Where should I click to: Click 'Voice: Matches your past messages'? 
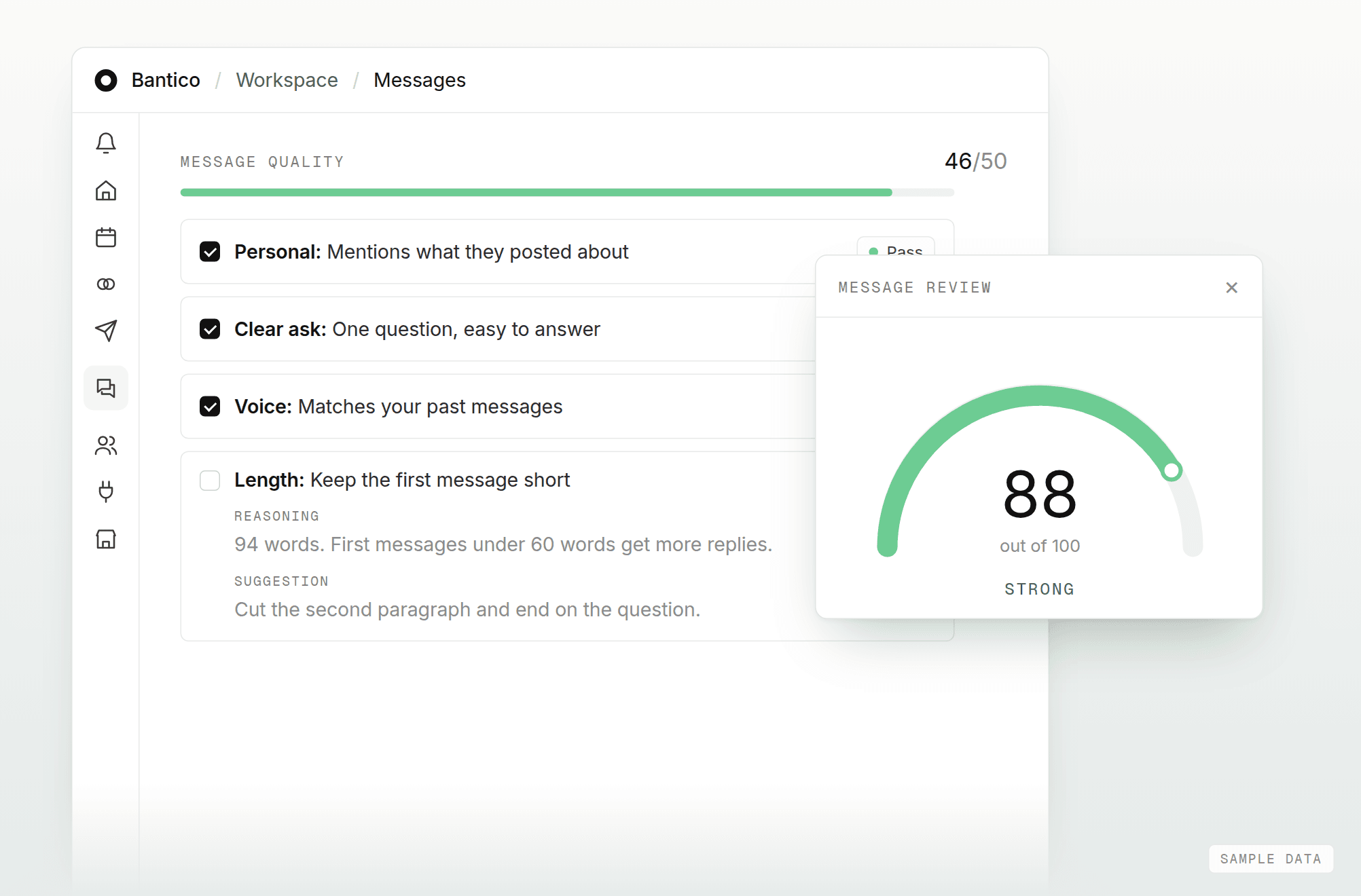pos(399,407)
